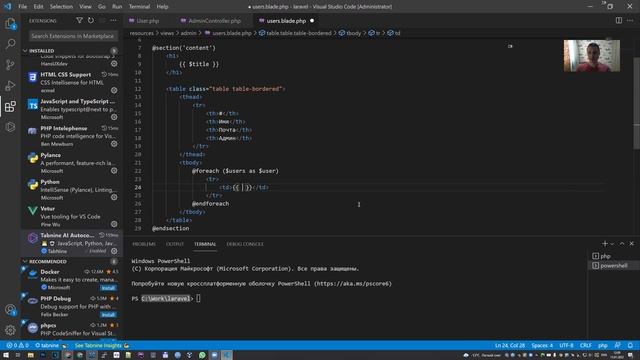Open the Terminal menu
The width and height of the screenshot is (640, 360).
pyautogui.click(x=139, y=7)
